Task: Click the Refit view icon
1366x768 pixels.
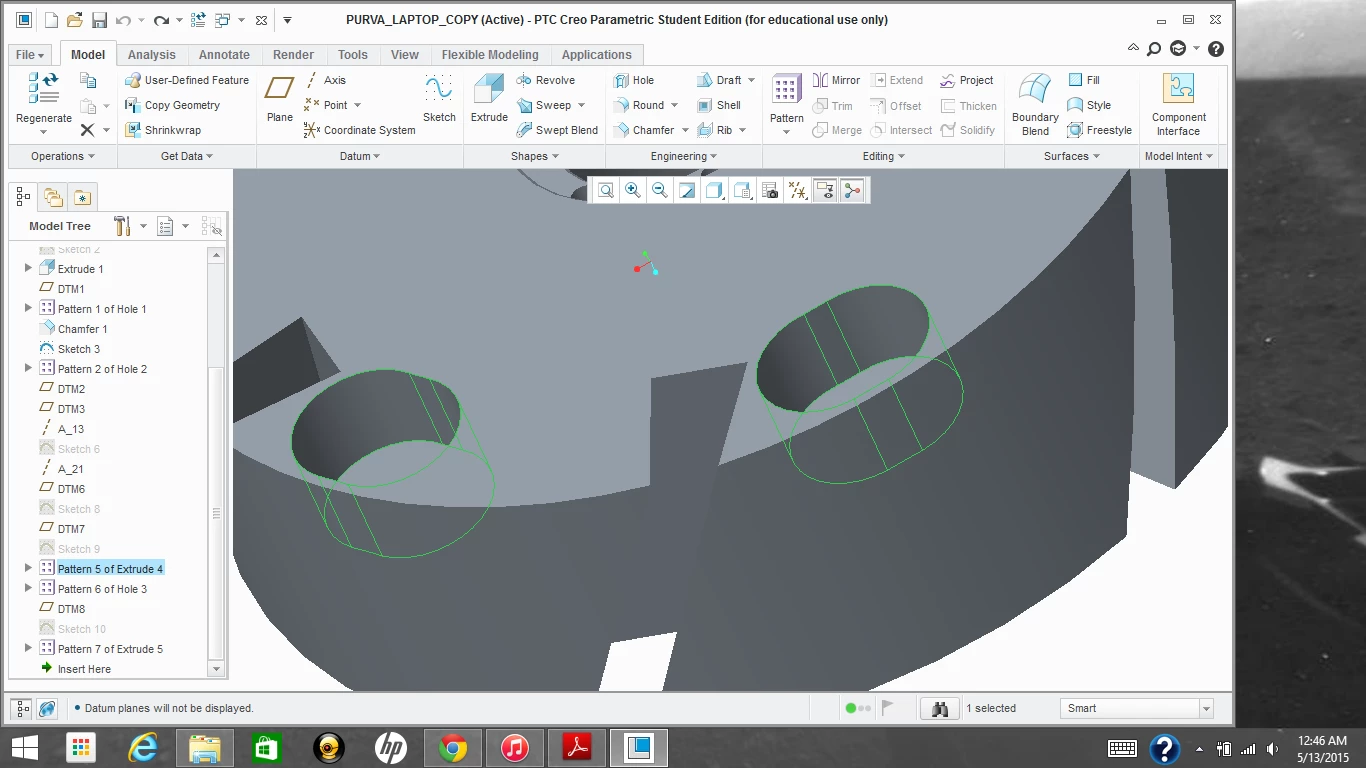Action: 606,190
